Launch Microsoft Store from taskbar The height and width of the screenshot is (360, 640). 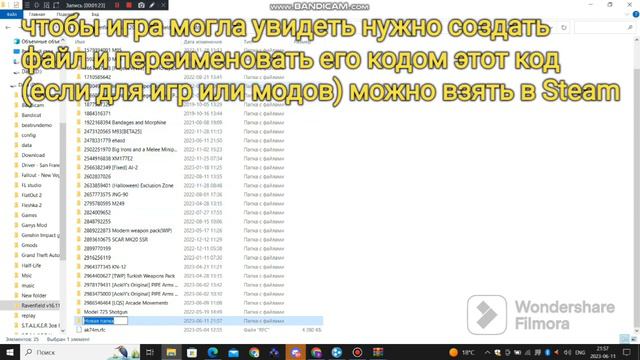[x=192, y=352]
